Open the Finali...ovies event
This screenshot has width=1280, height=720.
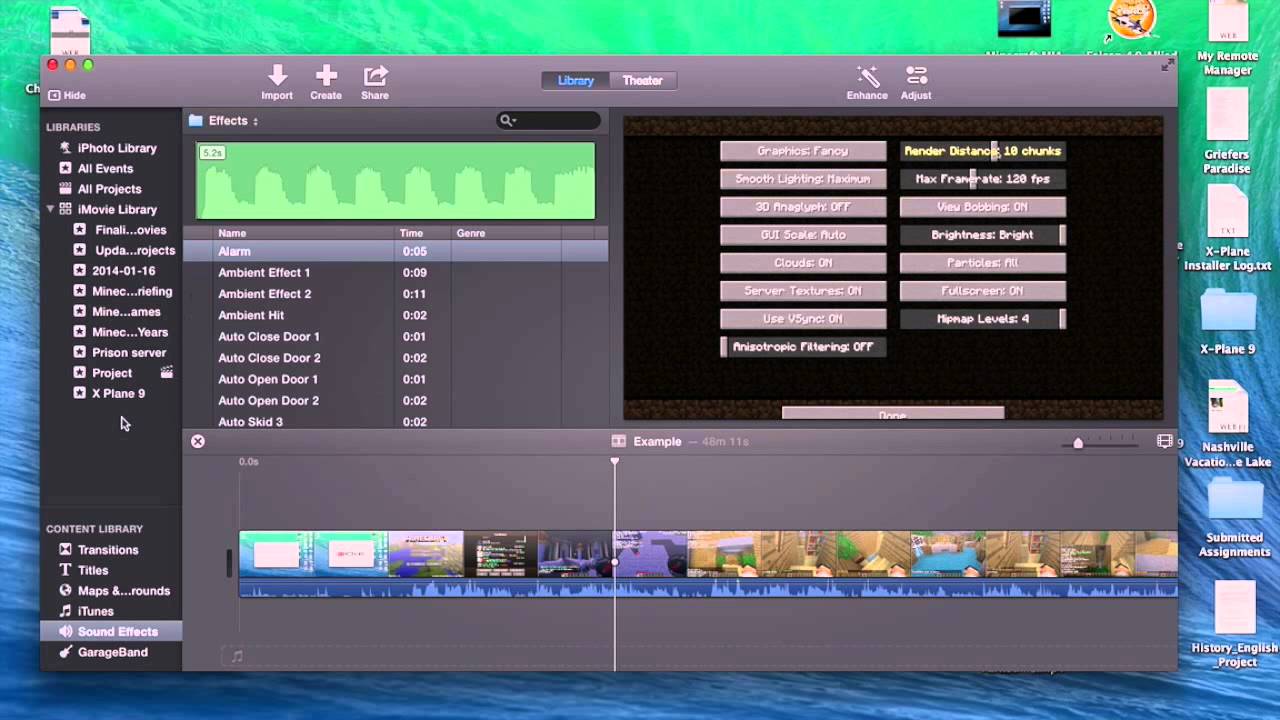130,230
